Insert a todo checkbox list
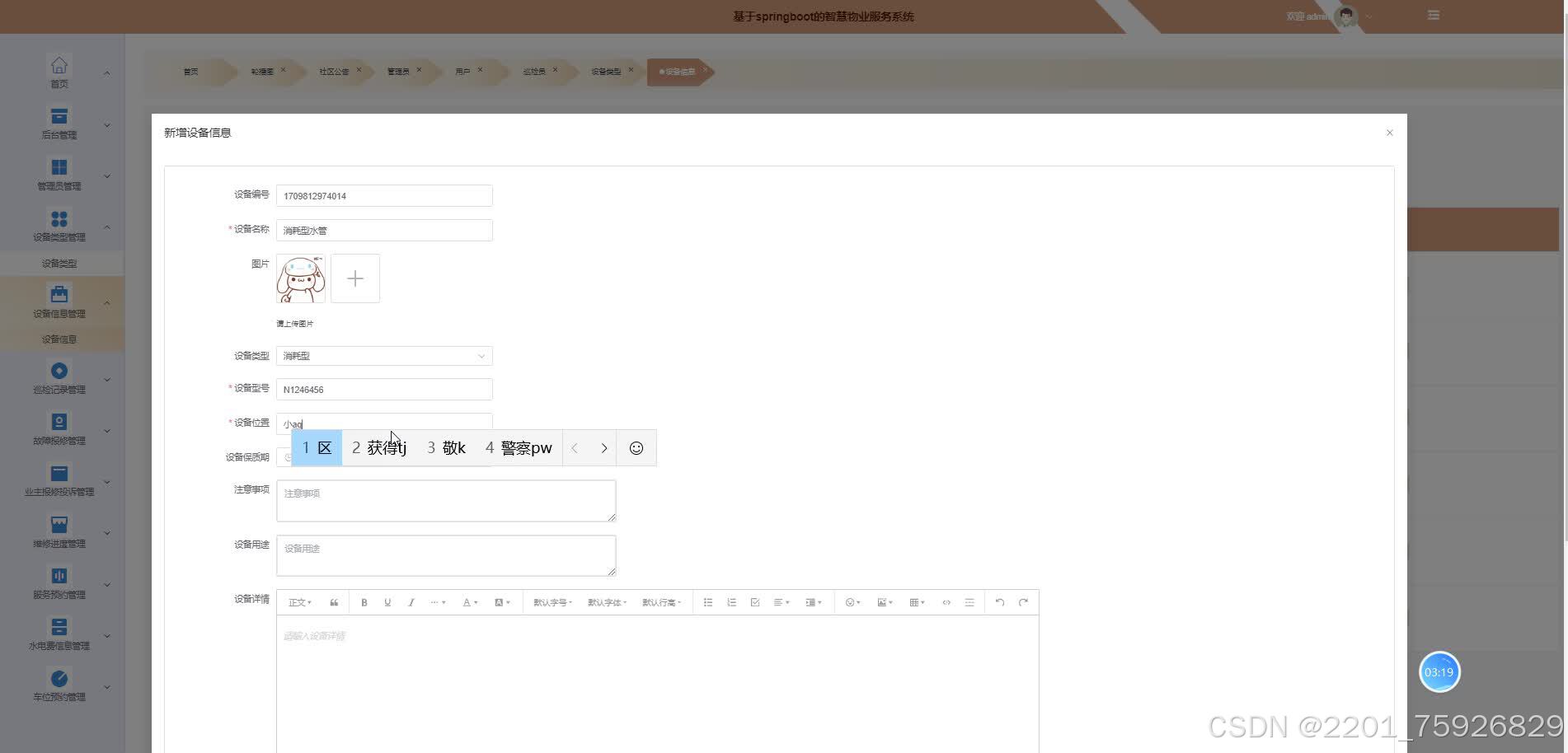Viewport: 1568px width, 753px height. coord(755,602)
